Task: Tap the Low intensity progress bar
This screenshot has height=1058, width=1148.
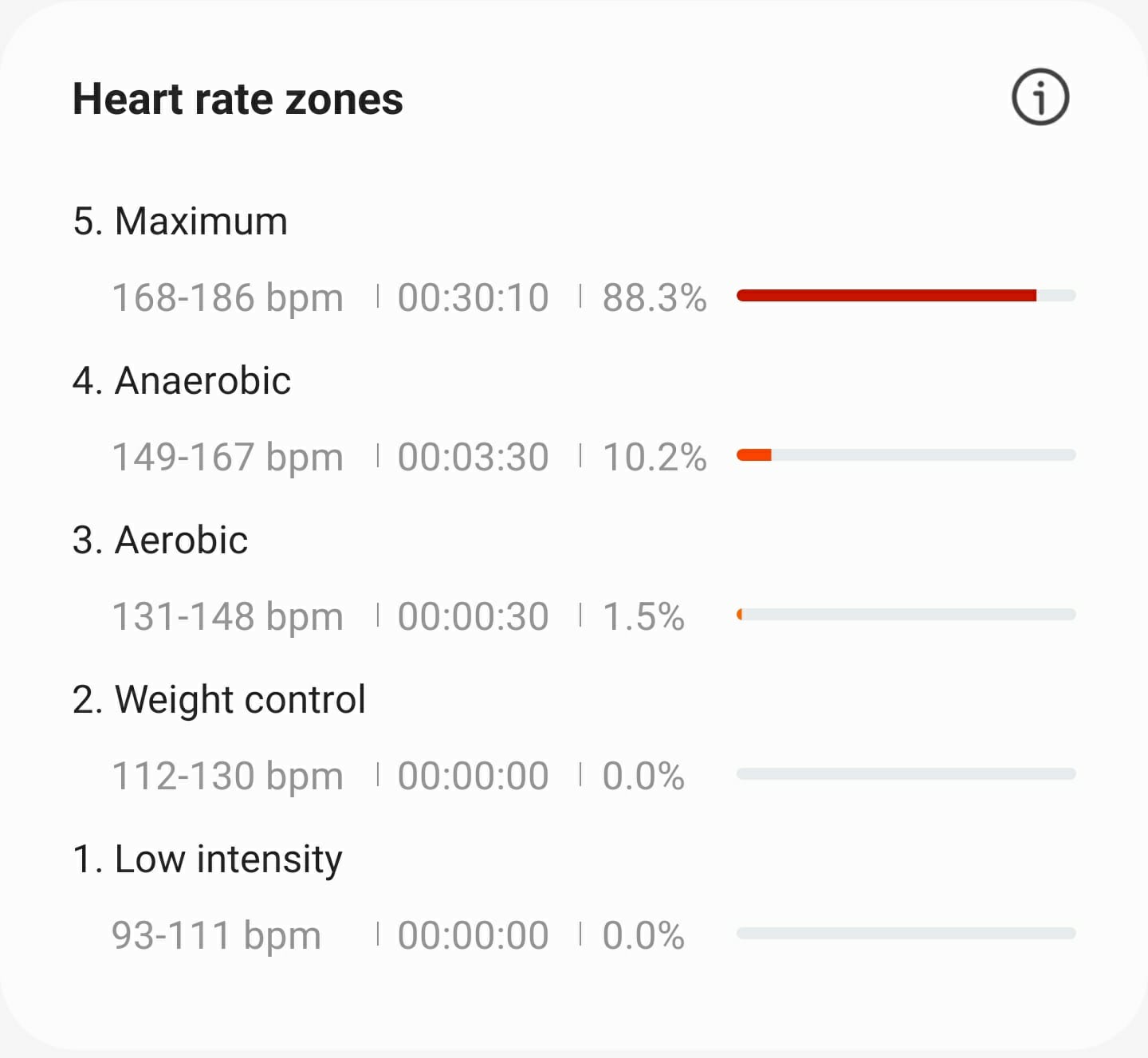Action: (906, 931)
